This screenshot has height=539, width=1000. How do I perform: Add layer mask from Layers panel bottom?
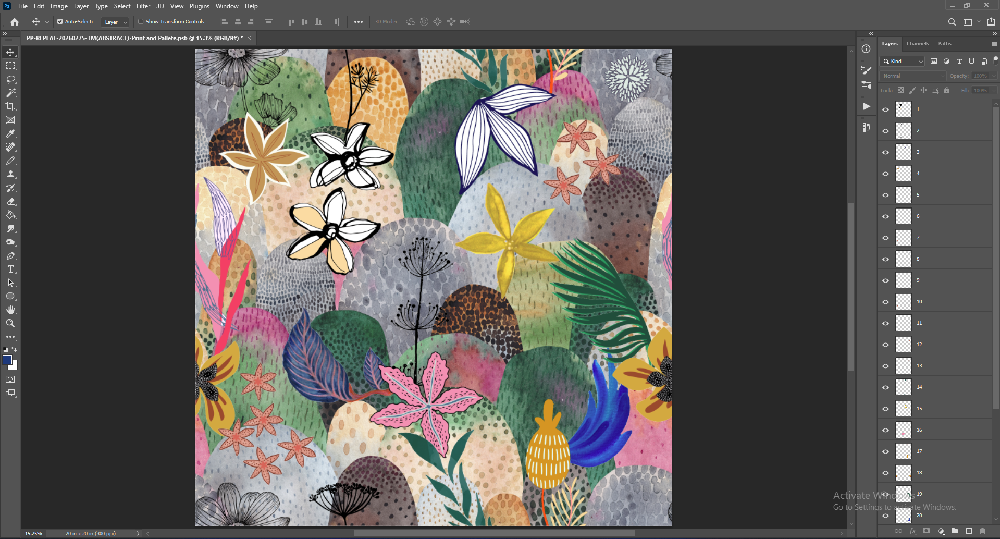(927, 531)
